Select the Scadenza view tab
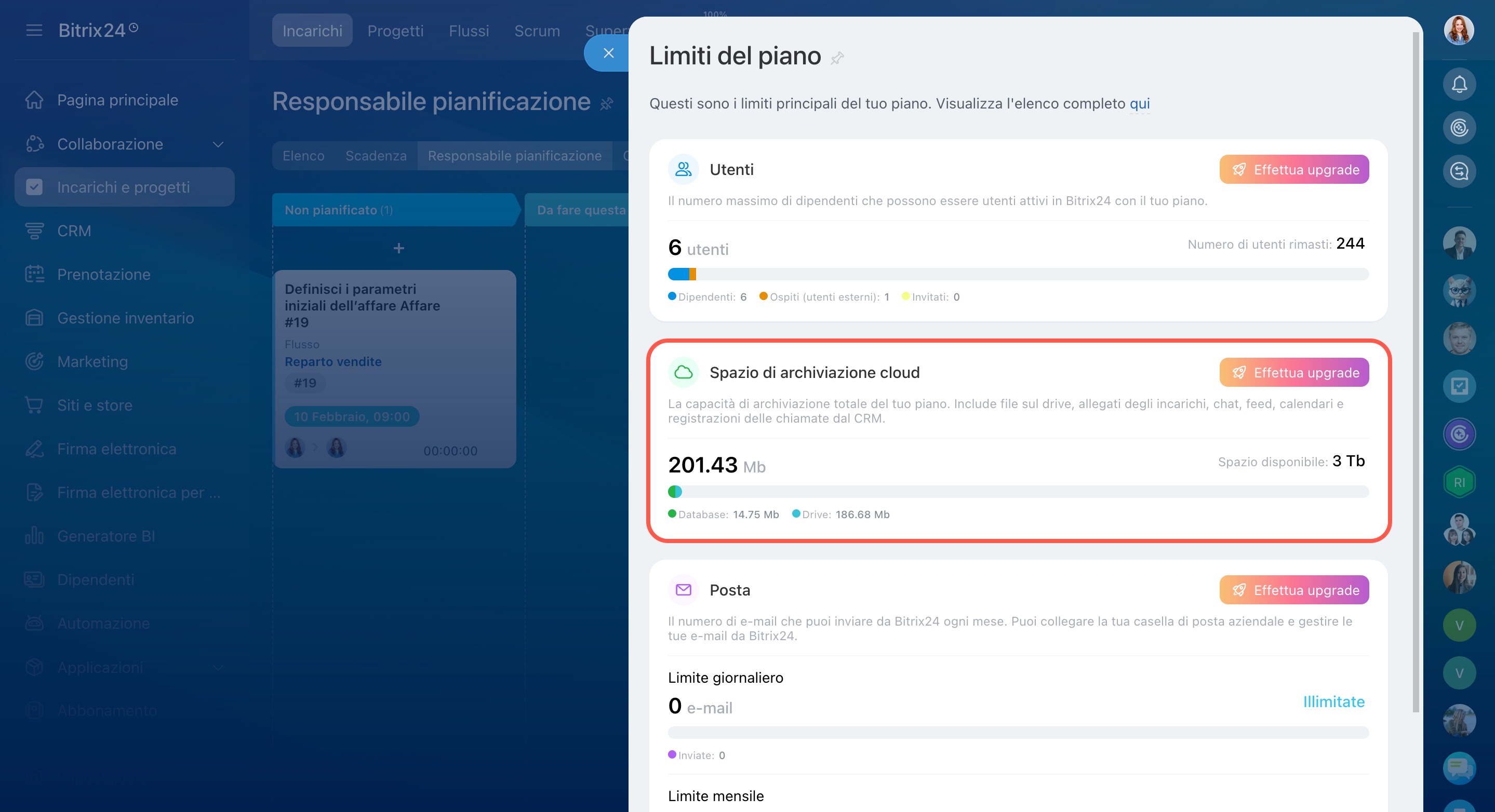Screen dimensions: 1495x812 pyautogui.click(x=376, y=156)
